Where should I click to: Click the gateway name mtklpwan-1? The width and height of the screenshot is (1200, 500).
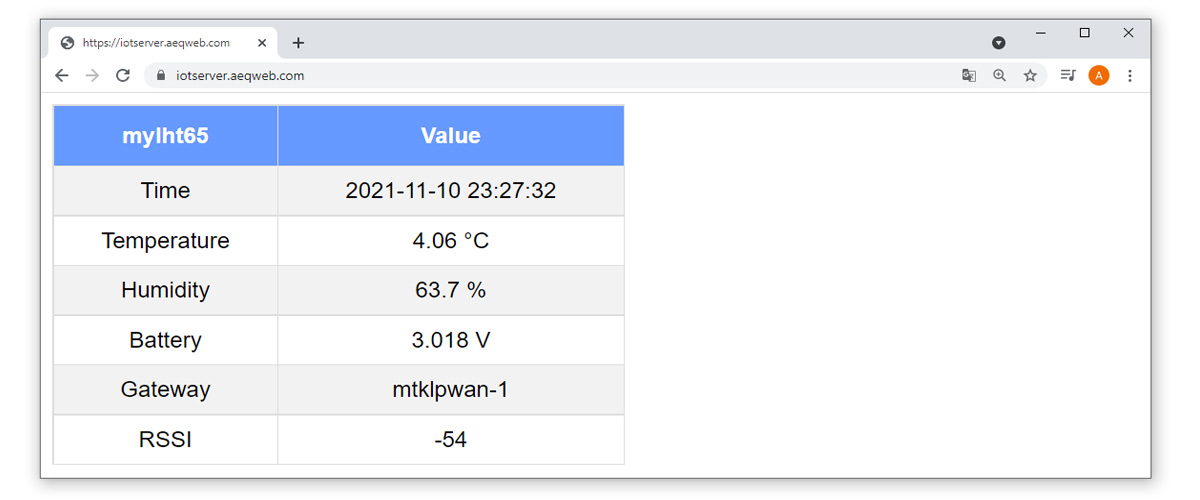451,390
